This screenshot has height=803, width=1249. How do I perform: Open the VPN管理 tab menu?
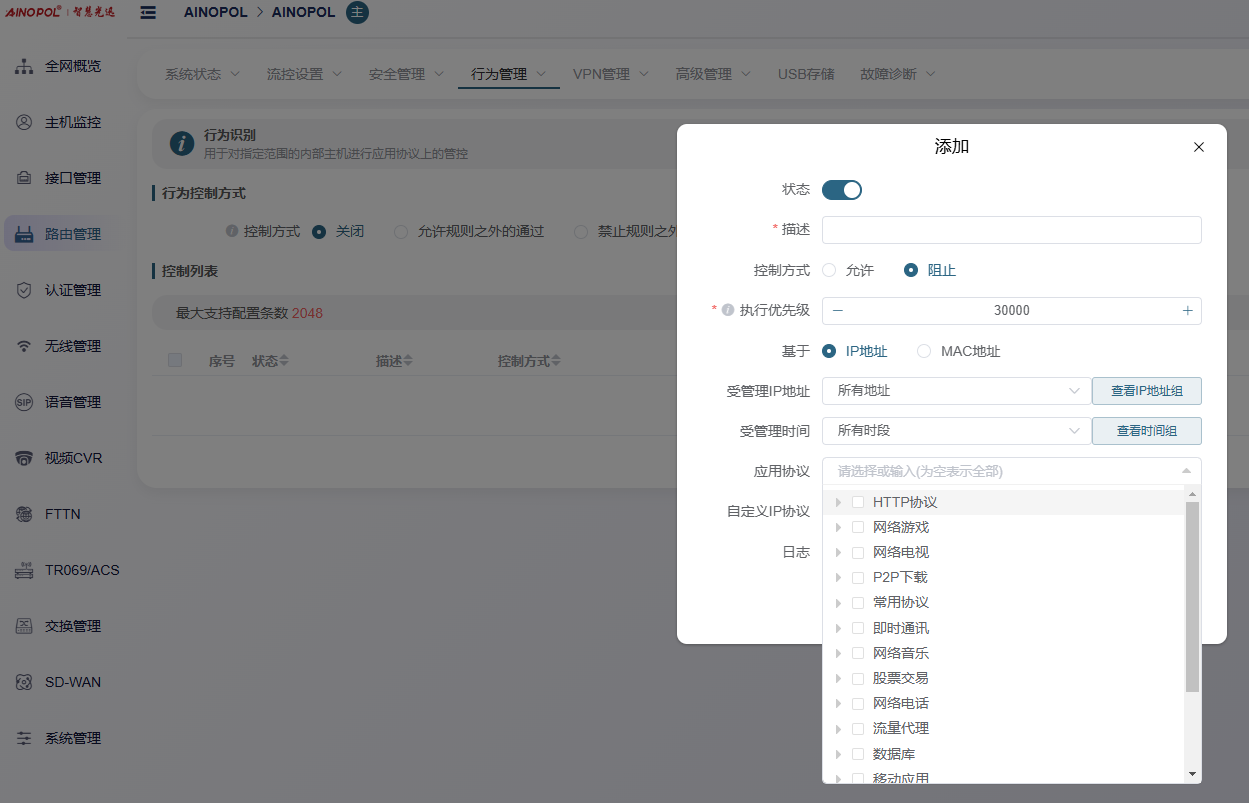tap(610, 74)
